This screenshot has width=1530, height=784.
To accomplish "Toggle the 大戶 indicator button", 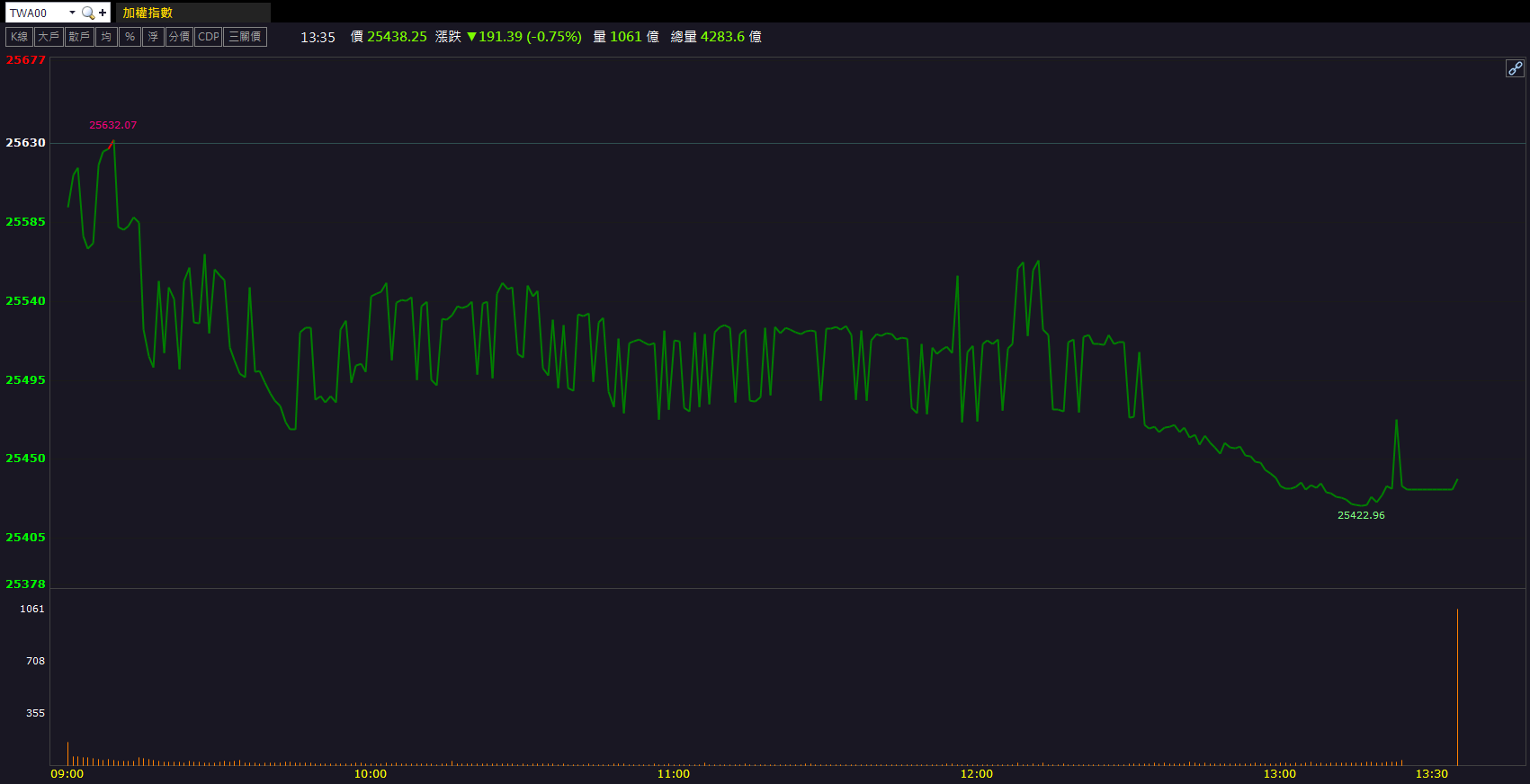I will tap(49, 37).
